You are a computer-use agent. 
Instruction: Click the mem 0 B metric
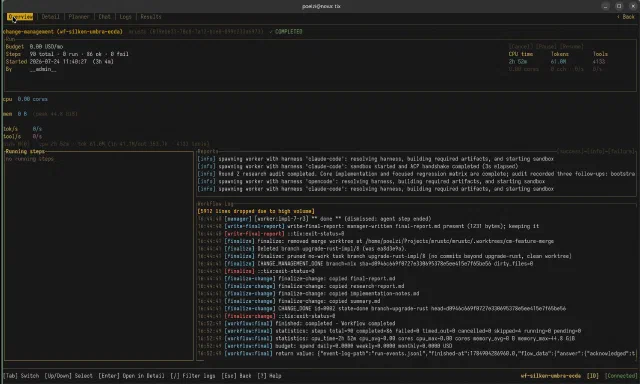pyautogui.click(x=15, y=114)
